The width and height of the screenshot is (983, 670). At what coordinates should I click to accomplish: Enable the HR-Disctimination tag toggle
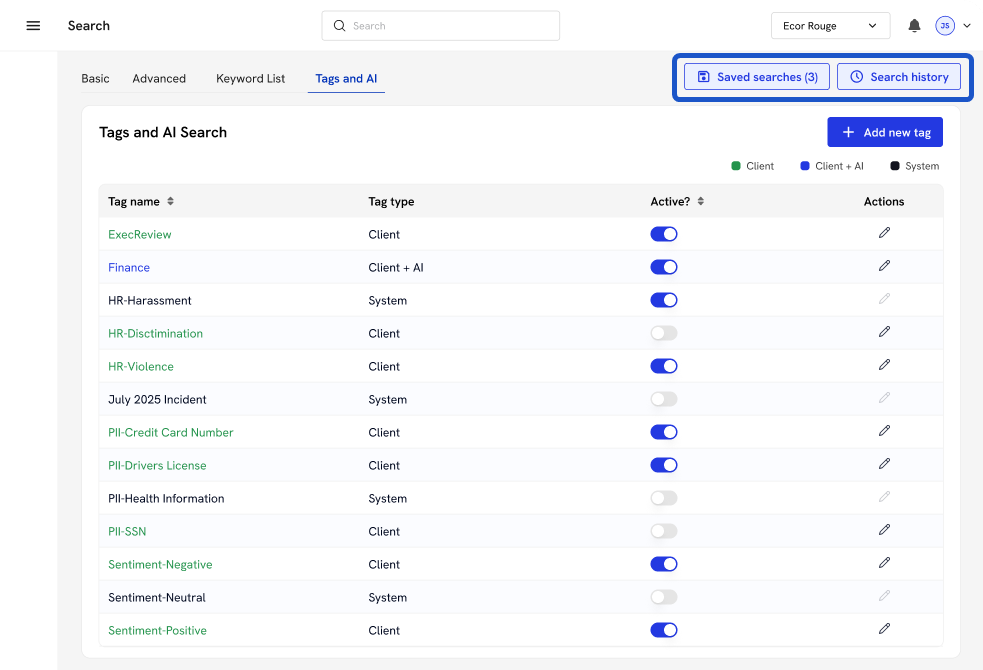tap(664, 333)
